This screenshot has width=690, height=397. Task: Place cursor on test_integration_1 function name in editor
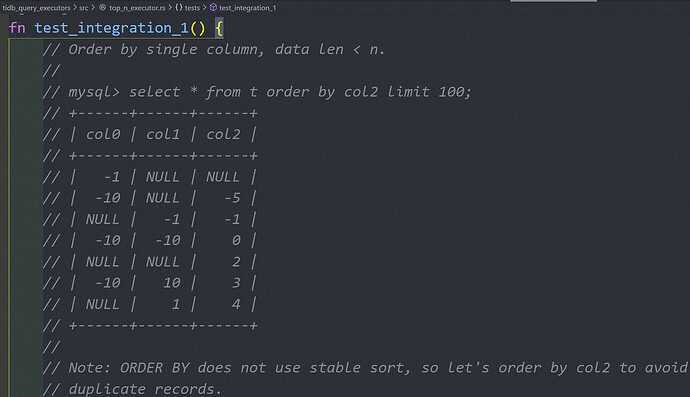(111, 28)
